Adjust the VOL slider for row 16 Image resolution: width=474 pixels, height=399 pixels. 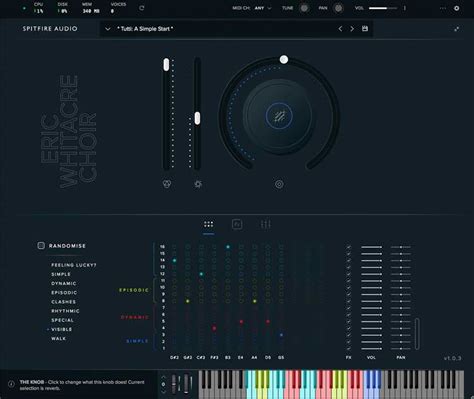coord(371,247)
